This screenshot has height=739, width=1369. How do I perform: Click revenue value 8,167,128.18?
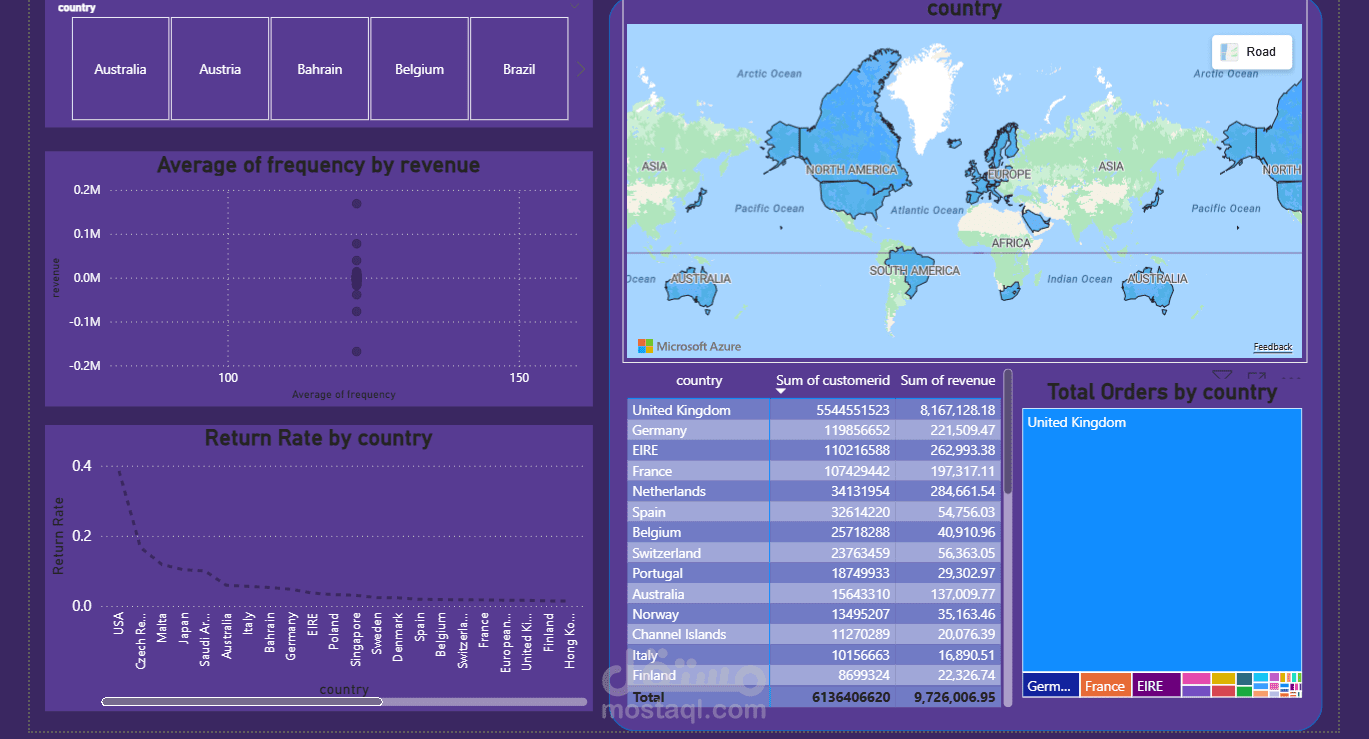click(958, 410)
